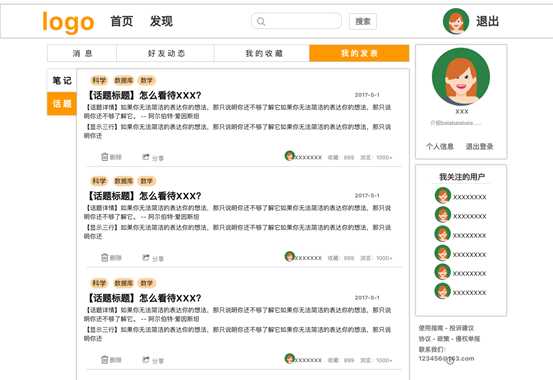Click 科学 tag on second topic post
This screenshot has width=553, height=380.
pyautogui.click(x=99, y=181)
